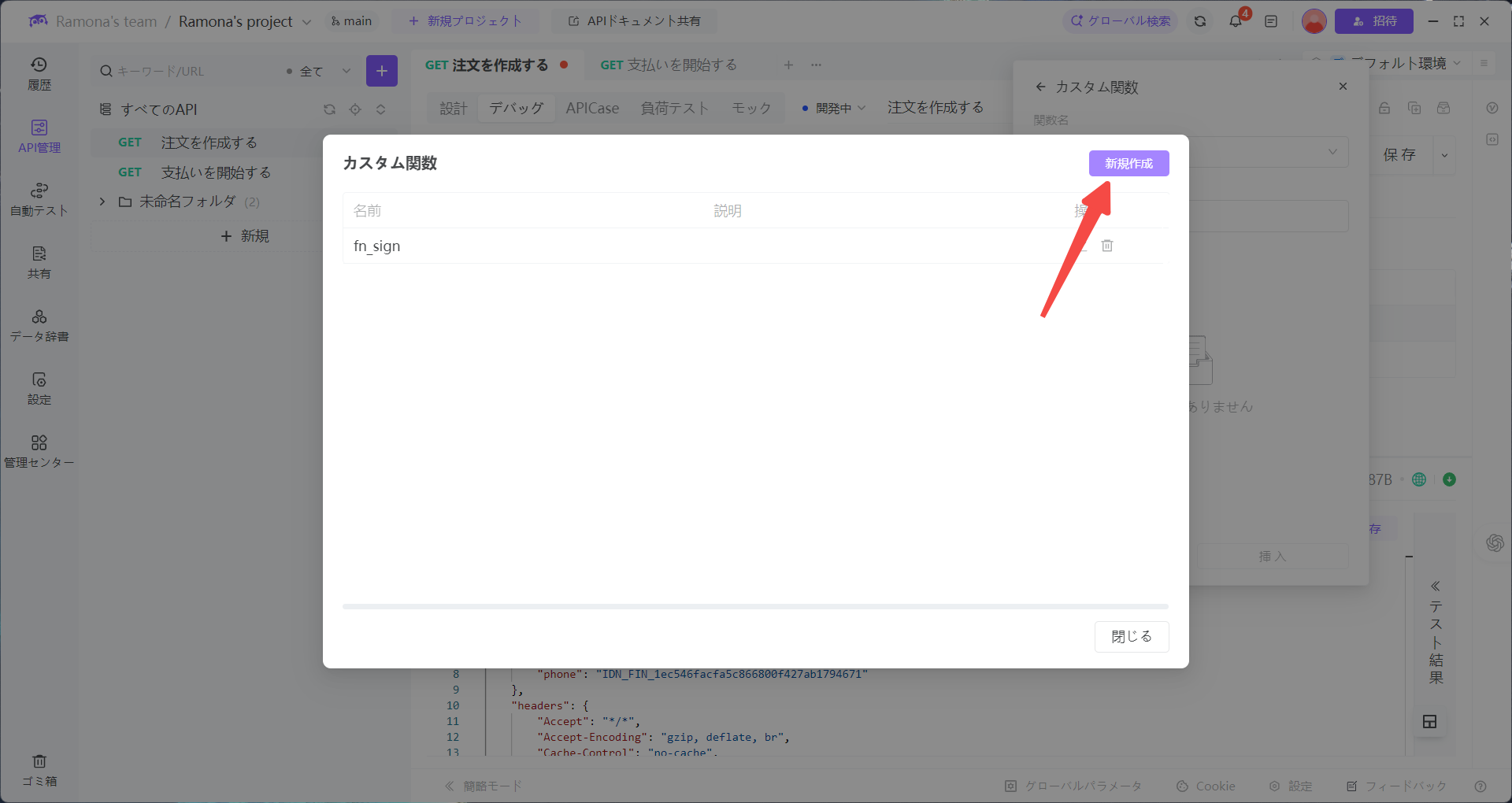This screenshot has height=803, width=1512.
Task: Open the ゴミ箱 trash in sidebar
Action: [39, 771]
